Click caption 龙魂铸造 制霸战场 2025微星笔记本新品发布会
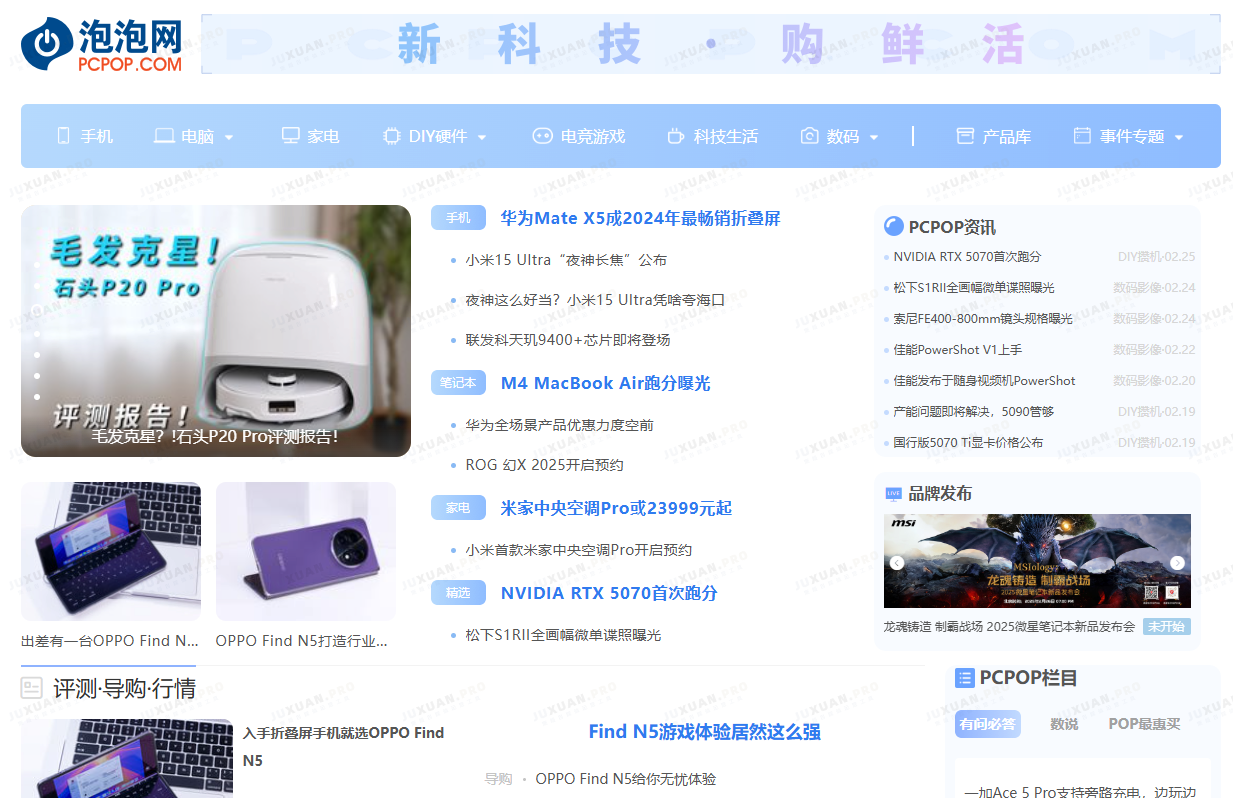 click(1009, 627)
